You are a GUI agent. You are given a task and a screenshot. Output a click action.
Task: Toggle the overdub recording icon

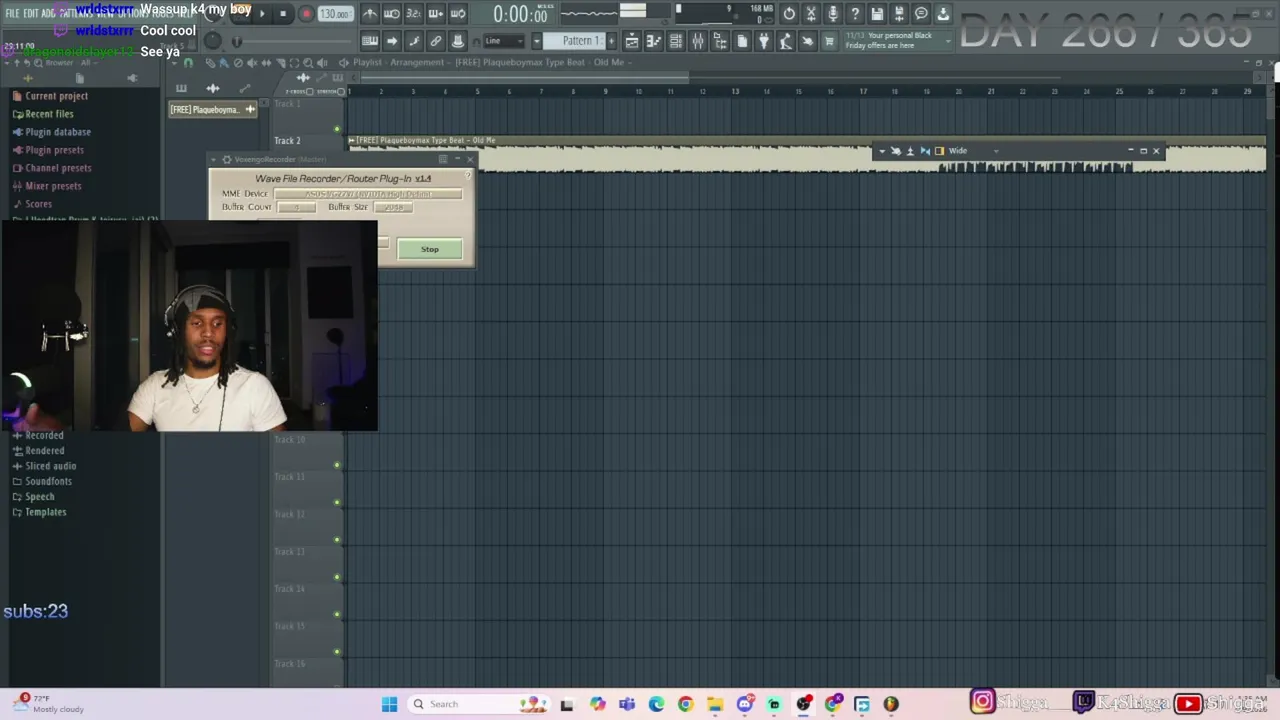click(x=436, y=14)
